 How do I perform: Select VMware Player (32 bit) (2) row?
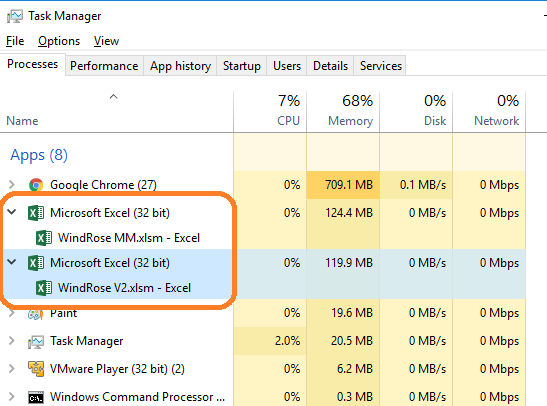click(x=263, y=369)
